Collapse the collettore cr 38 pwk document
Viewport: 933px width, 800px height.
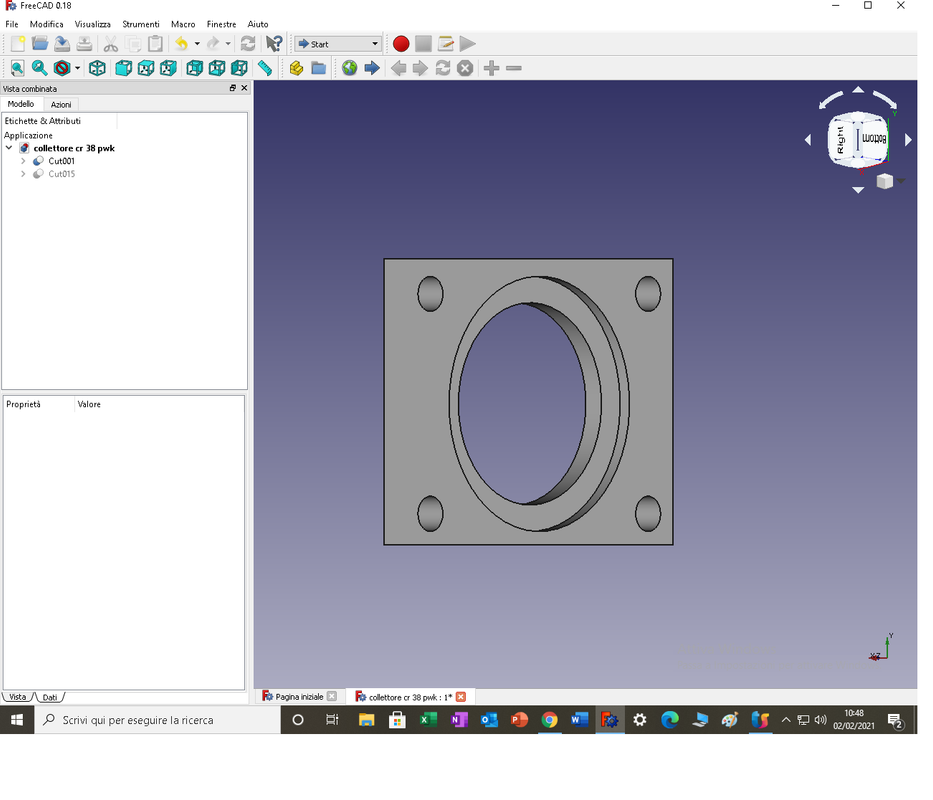pos(9,148)
